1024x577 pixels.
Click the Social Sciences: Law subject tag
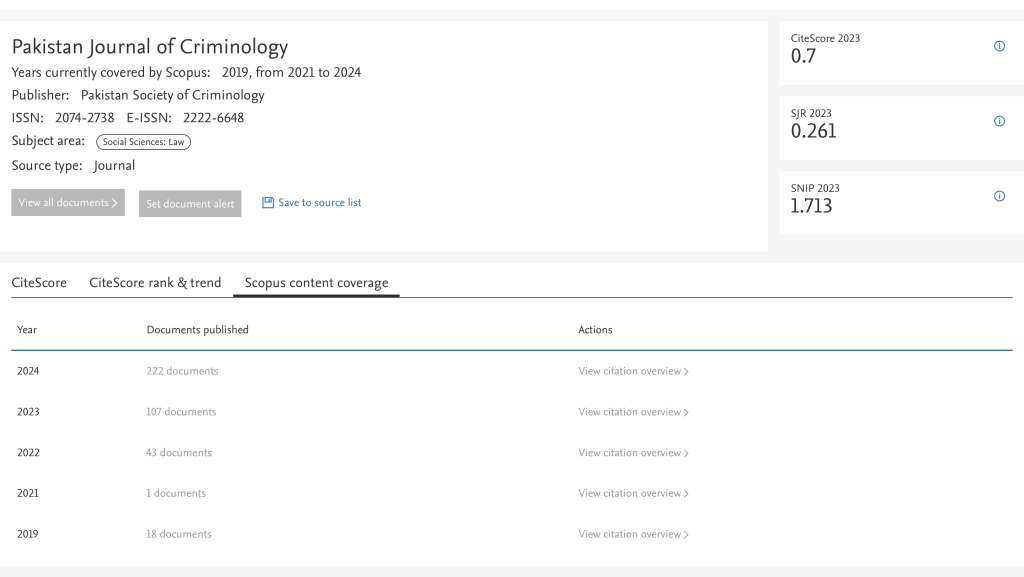pos(144,142)
